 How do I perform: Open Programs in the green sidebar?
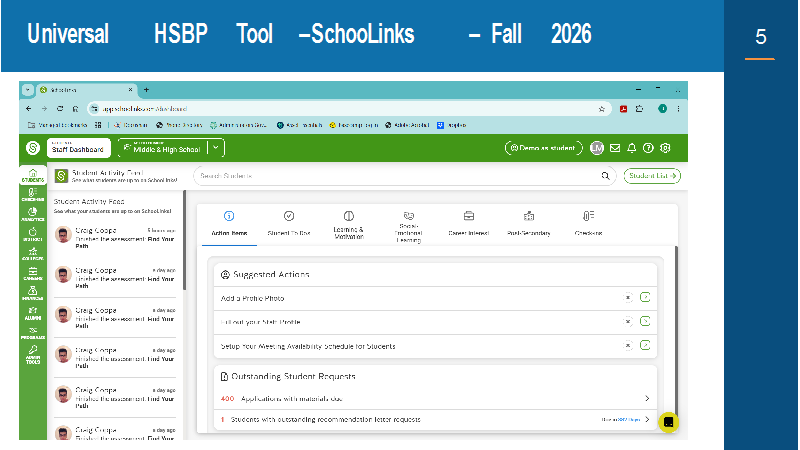tap(33, 333)
